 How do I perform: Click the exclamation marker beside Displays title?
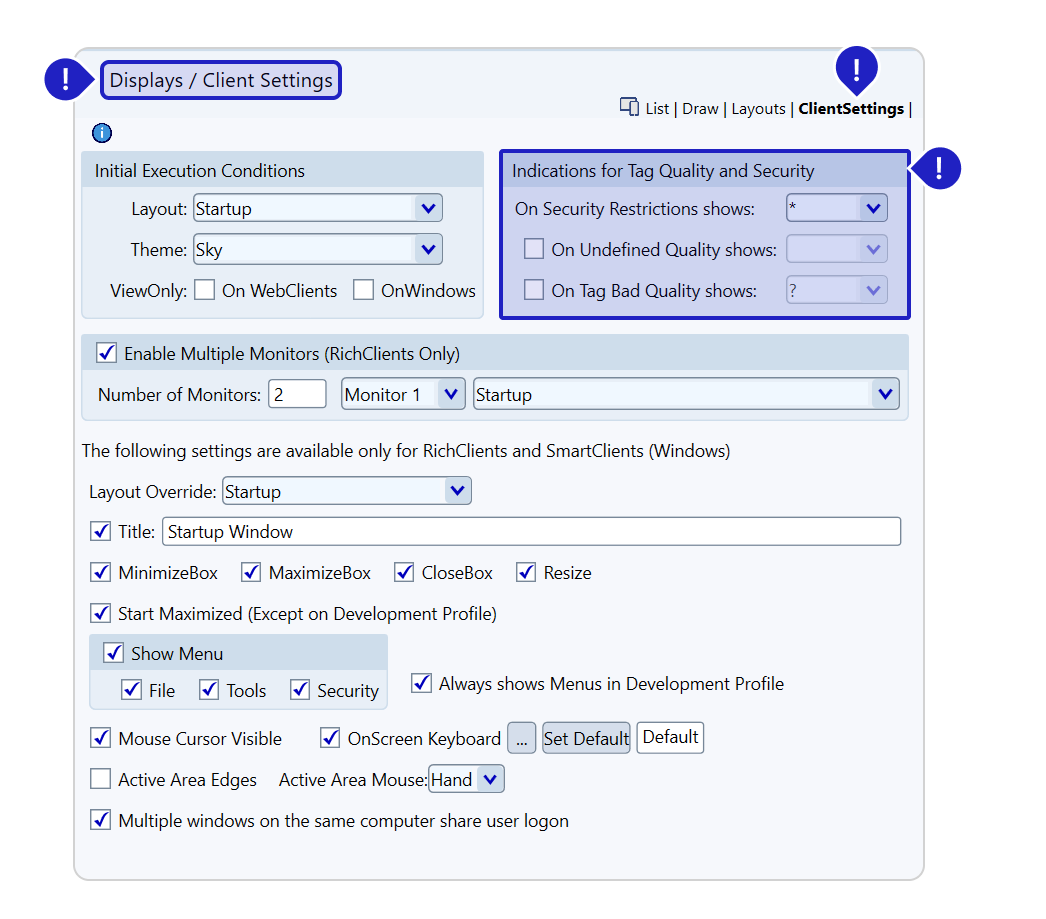click(66, 79)
